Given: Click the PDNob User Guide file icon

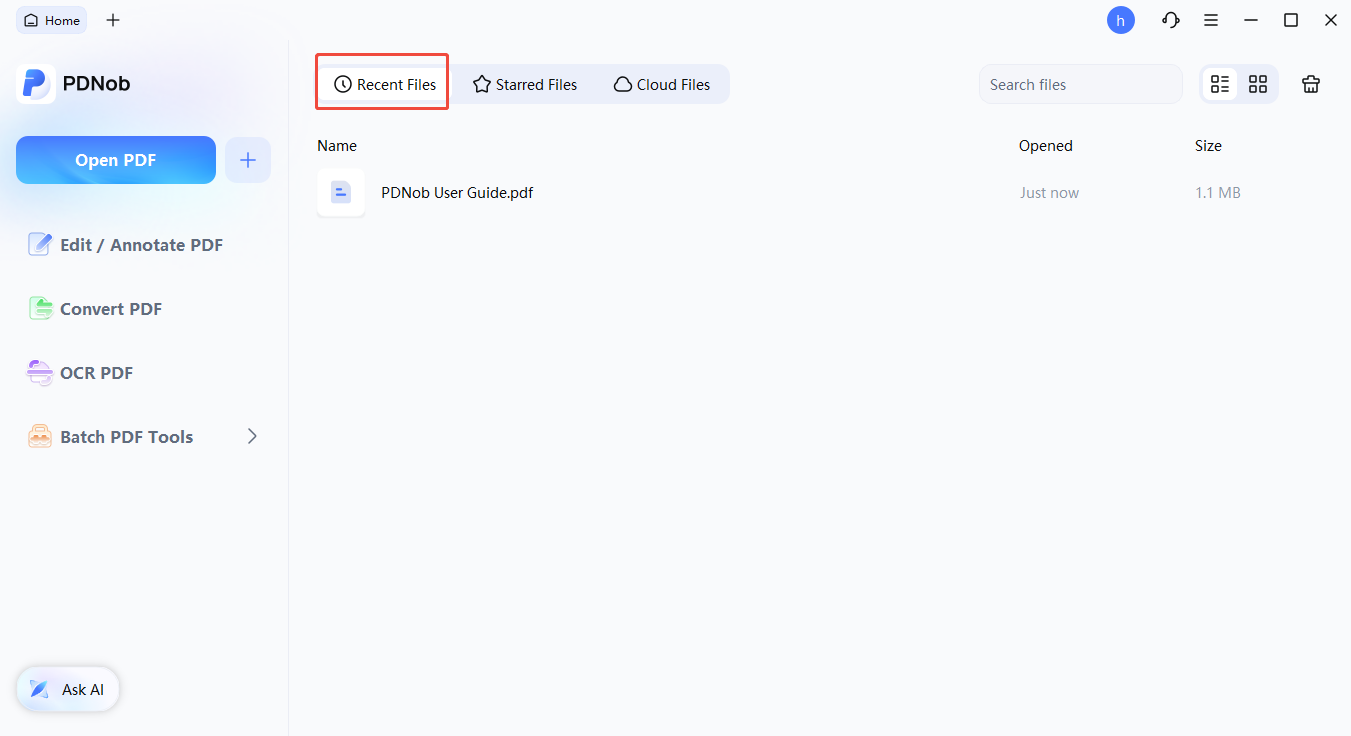Looking at the screenshot, I should tap(341, 193).
